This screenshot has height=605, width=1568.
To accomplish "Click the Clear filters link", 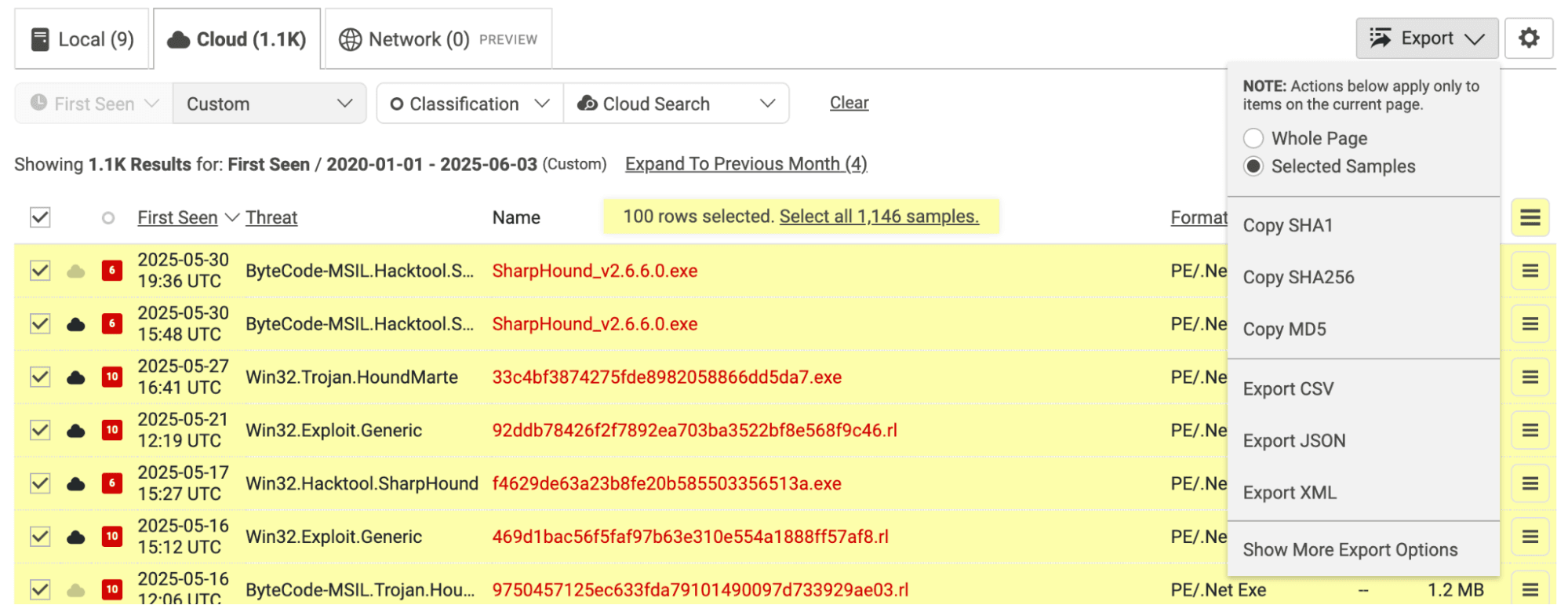I will click(x=849, y=103).
